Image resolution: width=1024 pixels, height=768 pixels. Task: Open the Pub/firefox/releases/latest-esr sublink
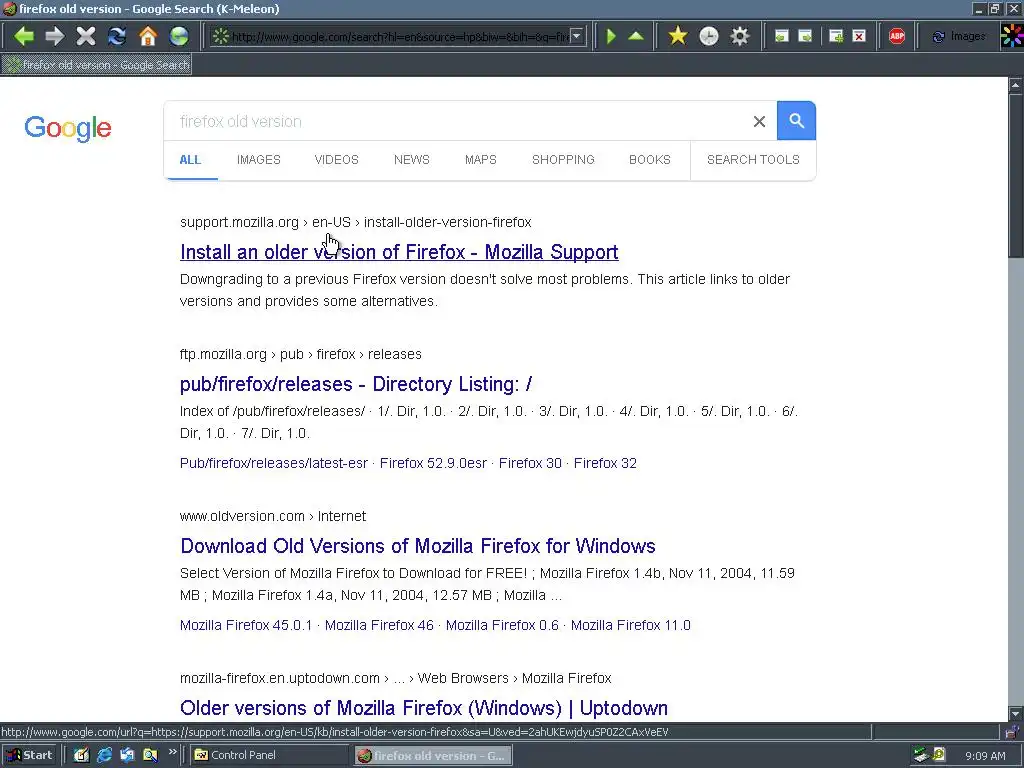274,463
